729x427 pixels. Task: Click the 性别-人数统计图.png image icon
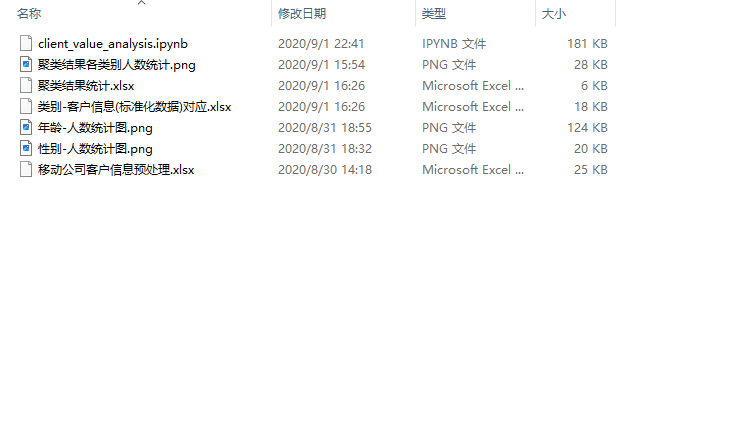coord(26,148)
